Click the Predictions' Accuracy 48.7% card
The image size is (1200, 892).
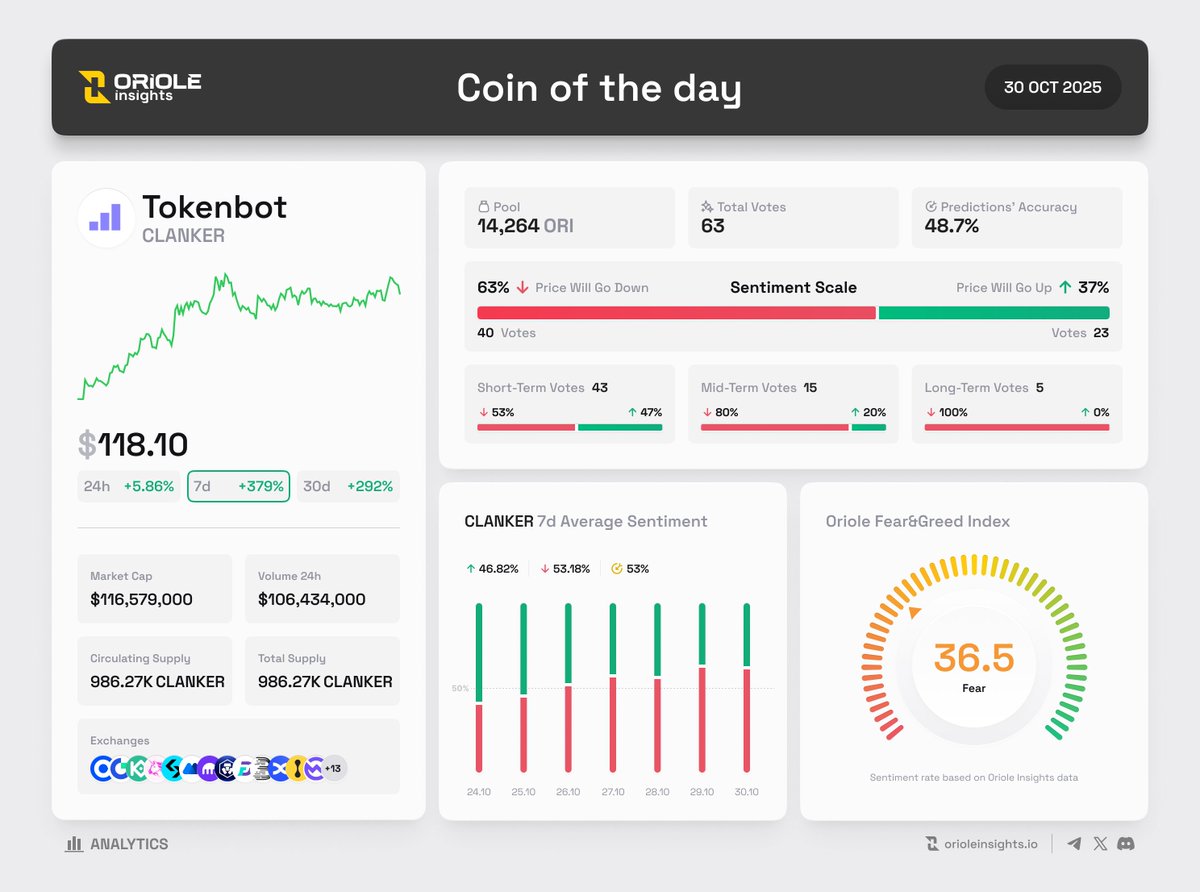(x=1017, y=218)
